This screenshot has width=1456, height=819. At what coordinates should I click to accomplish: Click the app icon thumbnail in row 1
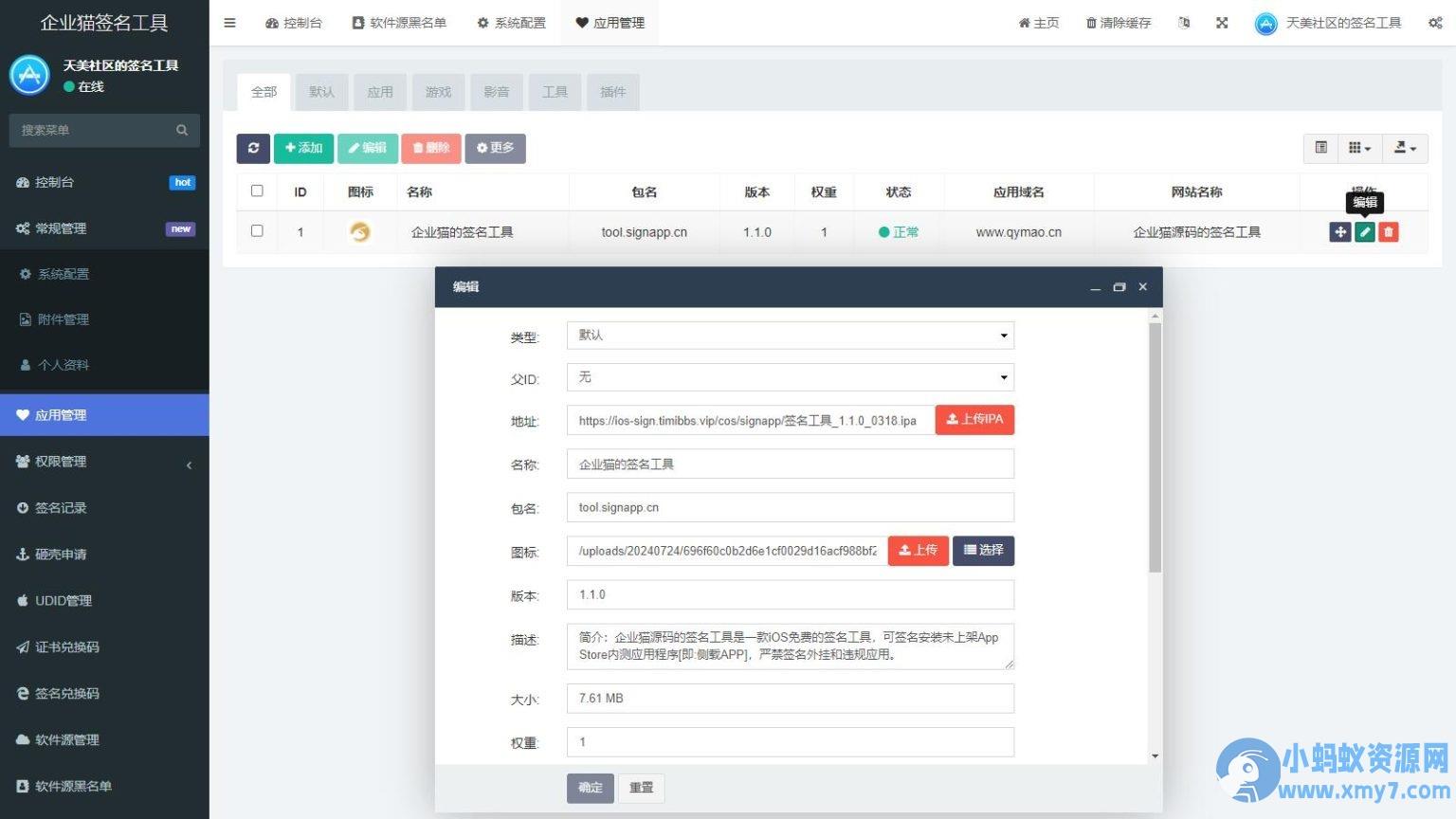point(360,231)
